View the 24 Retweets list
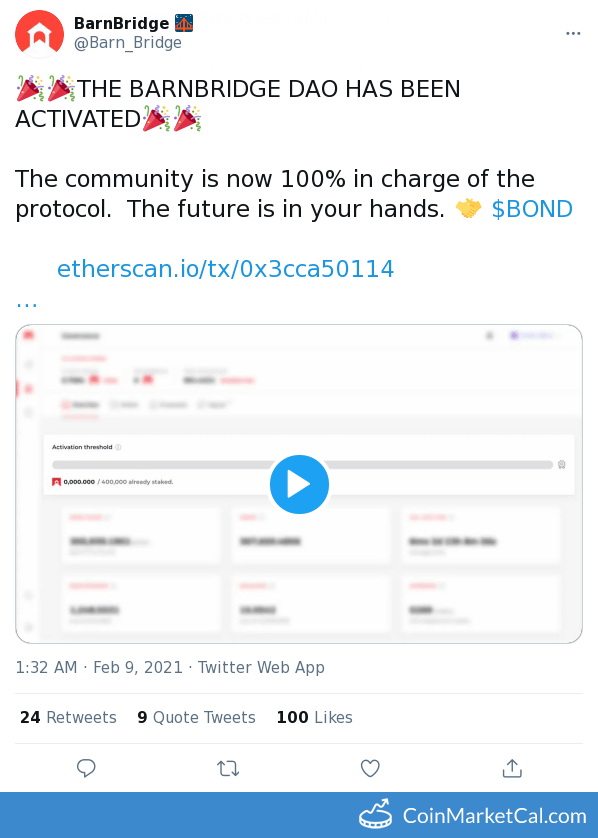Screen dimensions: 598x838 (68, 717)
